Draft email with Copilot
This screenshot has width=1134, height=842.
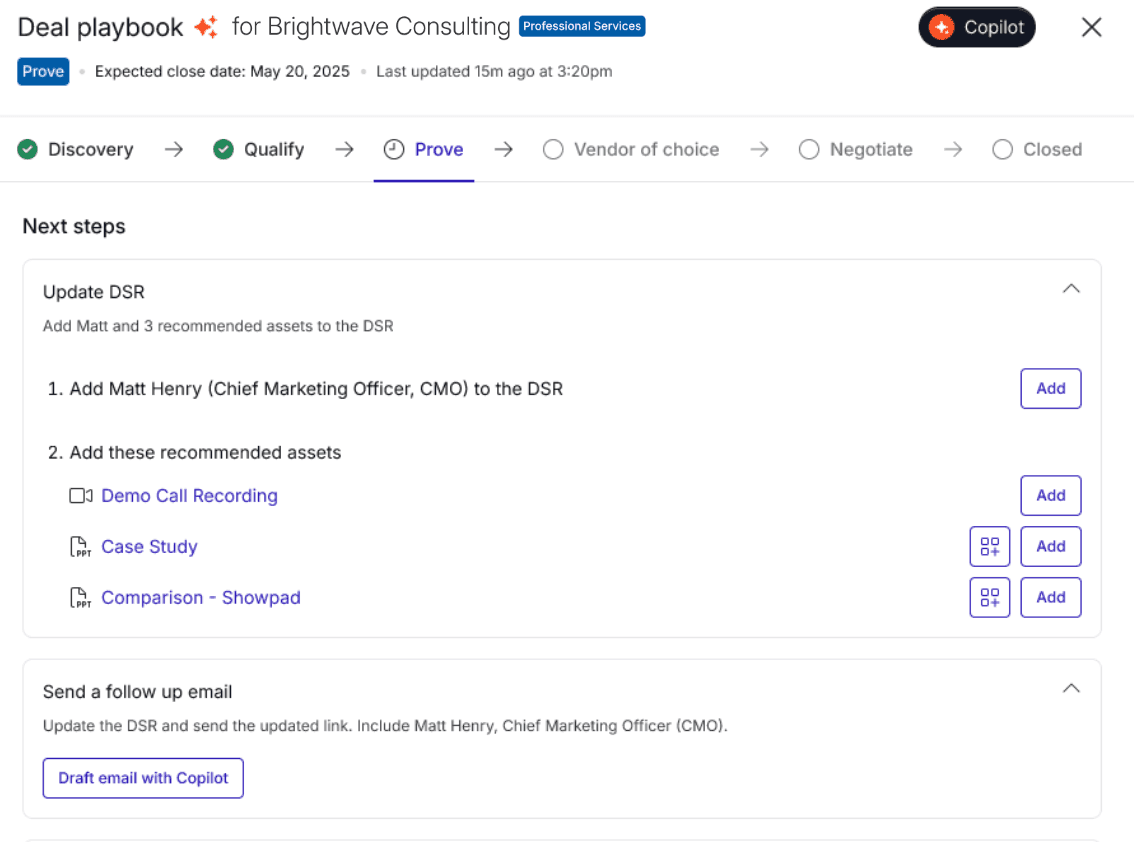tap(143, 778)
